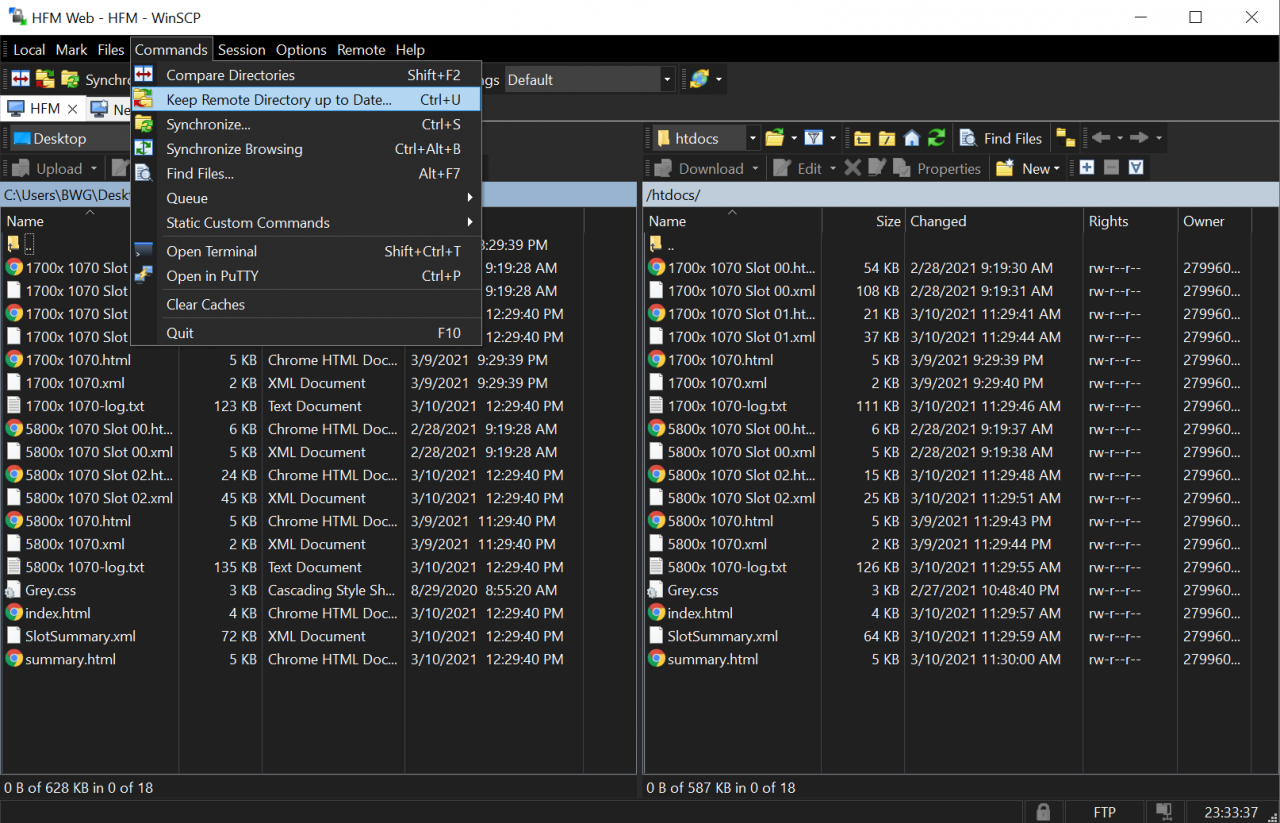The image size is (1280, 823).
Task: Click the Compare Directories toolbar icon
Action: (20, 79)
